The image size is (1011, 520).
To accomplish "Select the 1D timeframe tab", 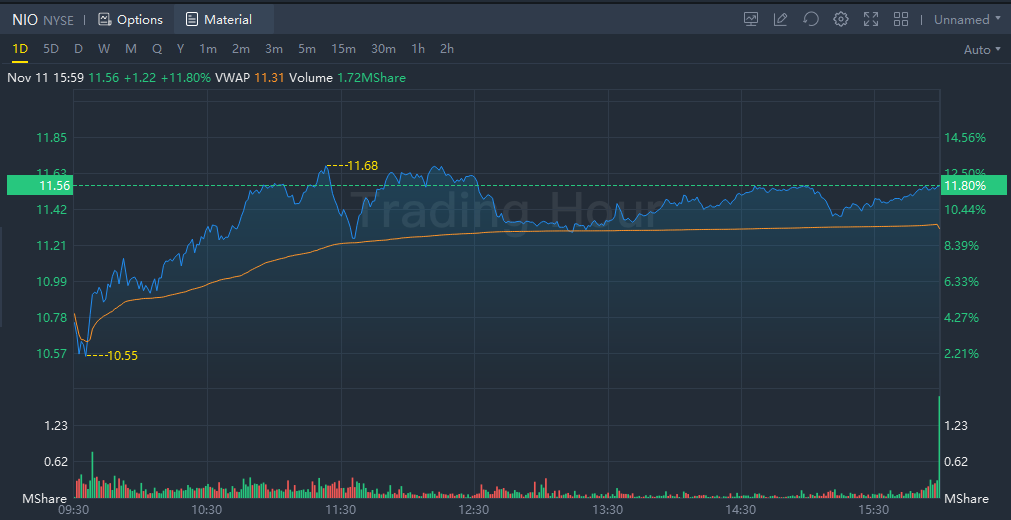I will click(x=20, y=49).
